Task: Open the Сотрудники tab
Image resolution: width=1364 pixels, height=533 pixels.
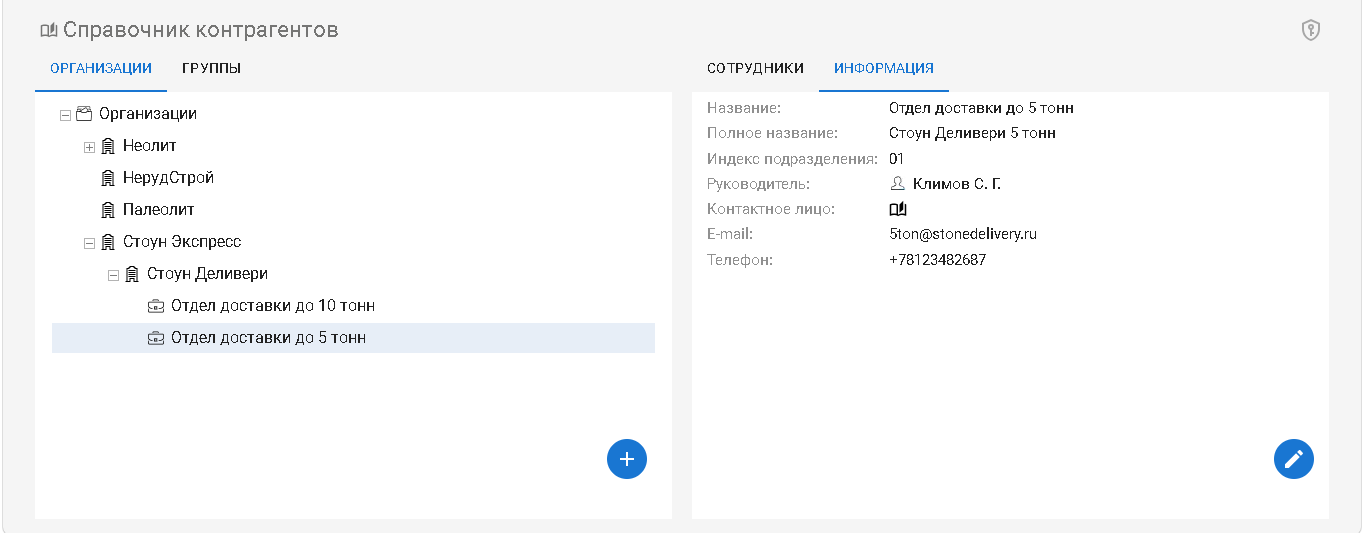Action: point(755,68)
